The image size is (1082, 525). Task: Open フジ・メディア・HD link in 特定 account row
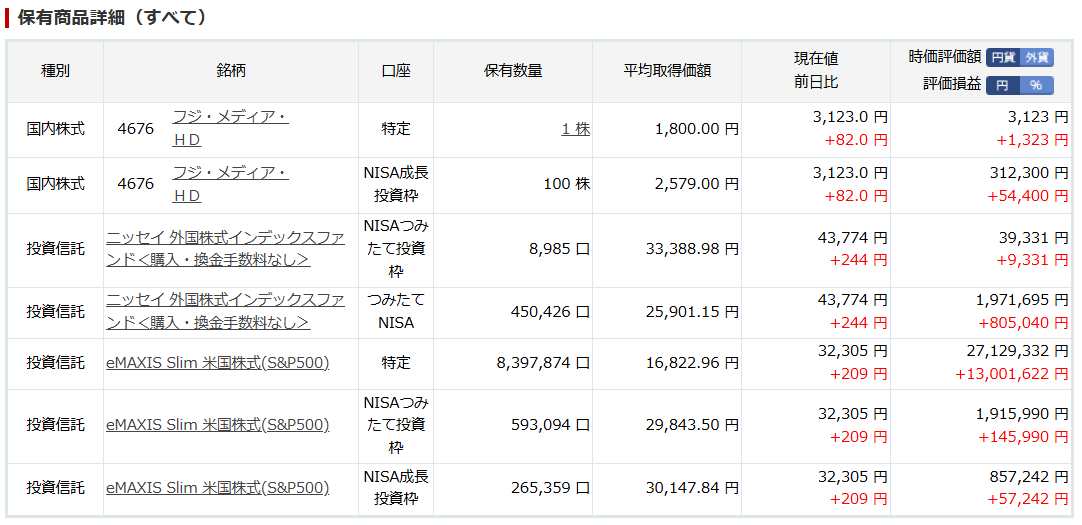tap(230, 129)
